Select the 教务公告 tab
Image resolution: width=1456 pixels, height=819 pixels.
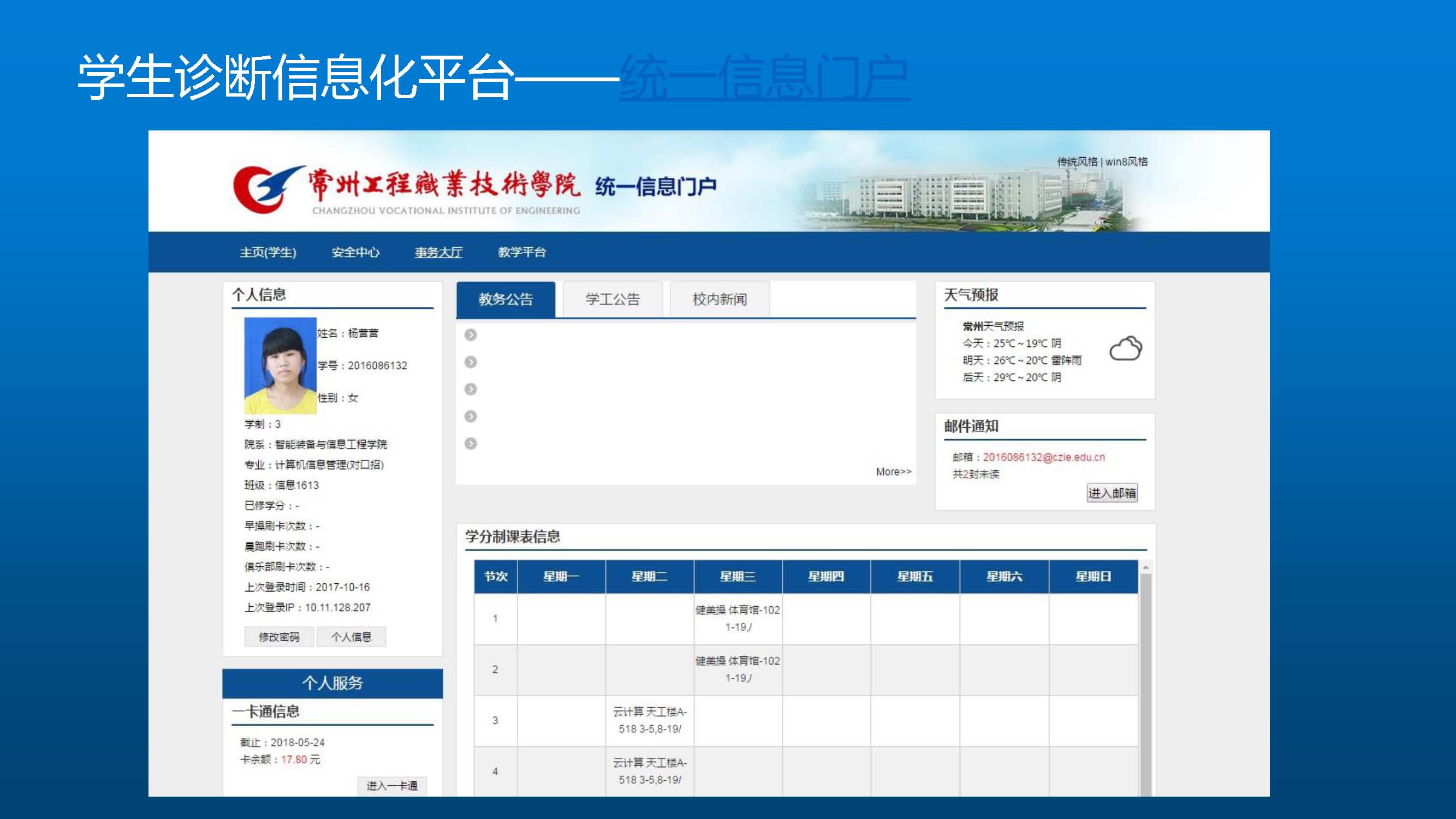506,300
